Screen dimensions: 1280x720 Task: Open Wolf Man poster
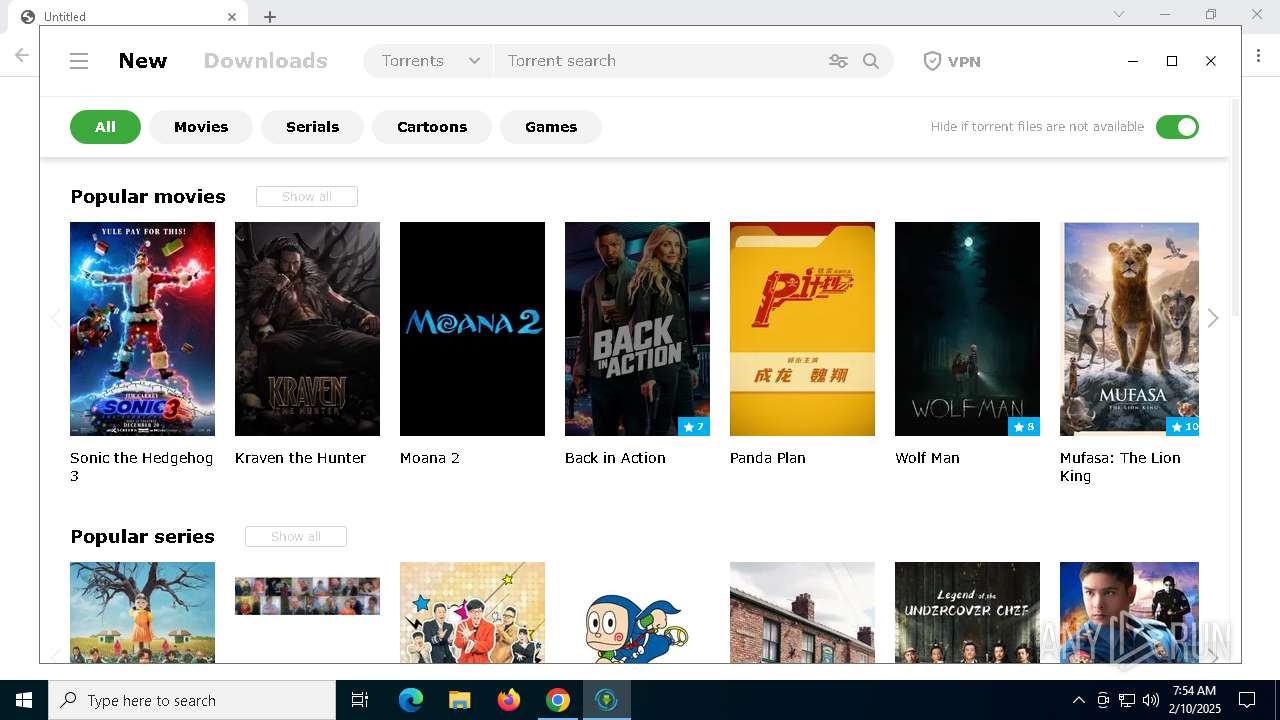click(x=967, y=329)
